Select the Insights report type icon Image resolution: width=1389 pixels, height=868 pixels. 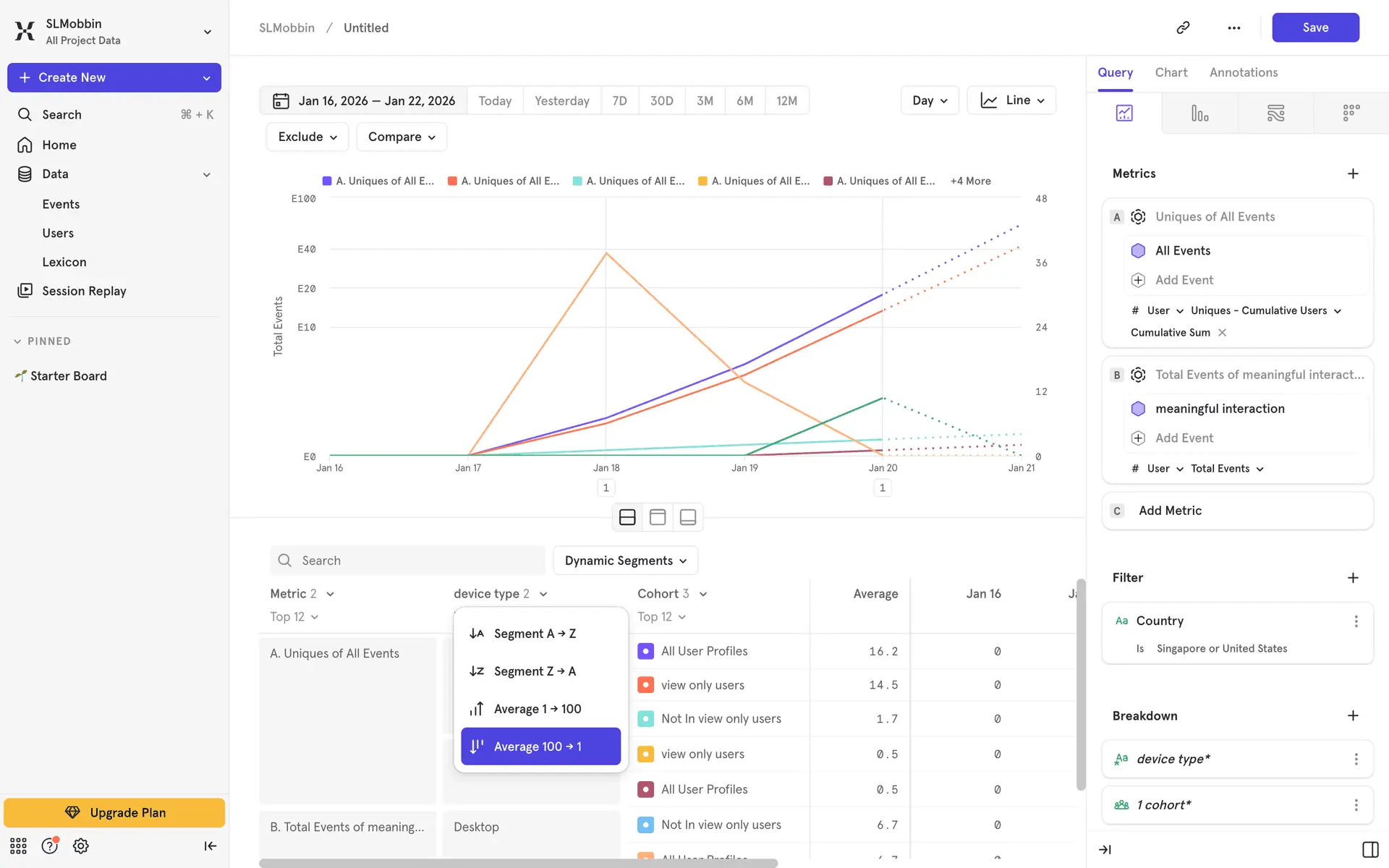1124,113
